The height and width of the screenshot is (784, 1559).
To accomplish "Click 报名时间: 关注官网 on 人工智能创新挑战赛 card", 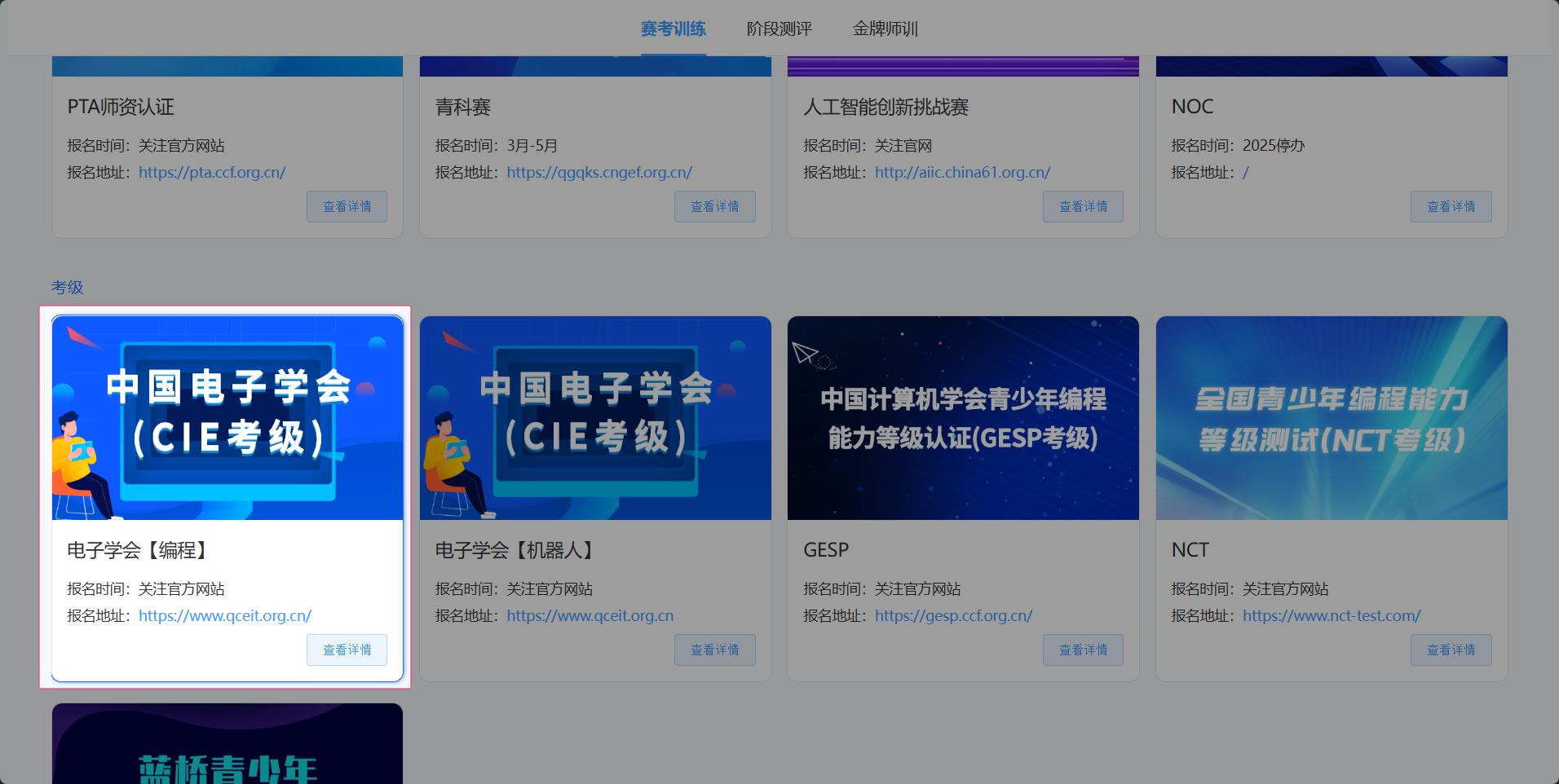I will (868, 146).
